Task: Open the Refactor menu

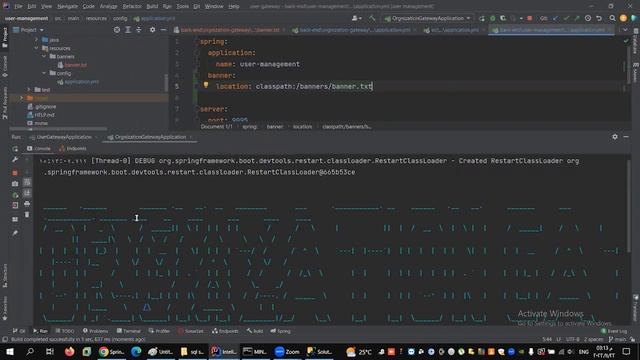Action: (x=132, y=6)
